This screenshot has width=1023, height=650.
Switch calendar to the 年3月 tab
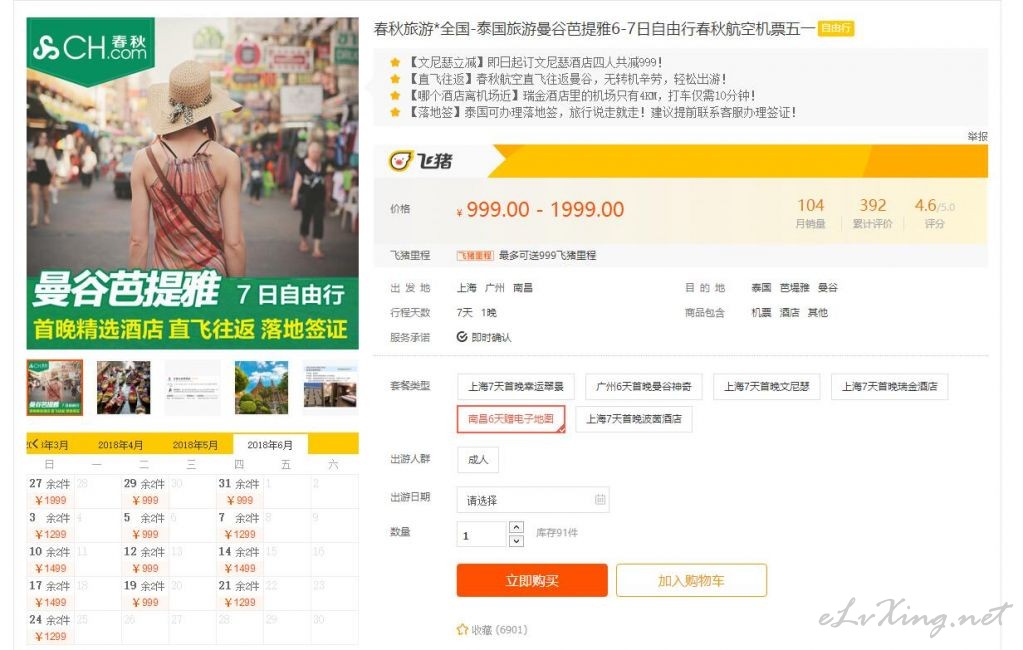[x=54, y=444]
